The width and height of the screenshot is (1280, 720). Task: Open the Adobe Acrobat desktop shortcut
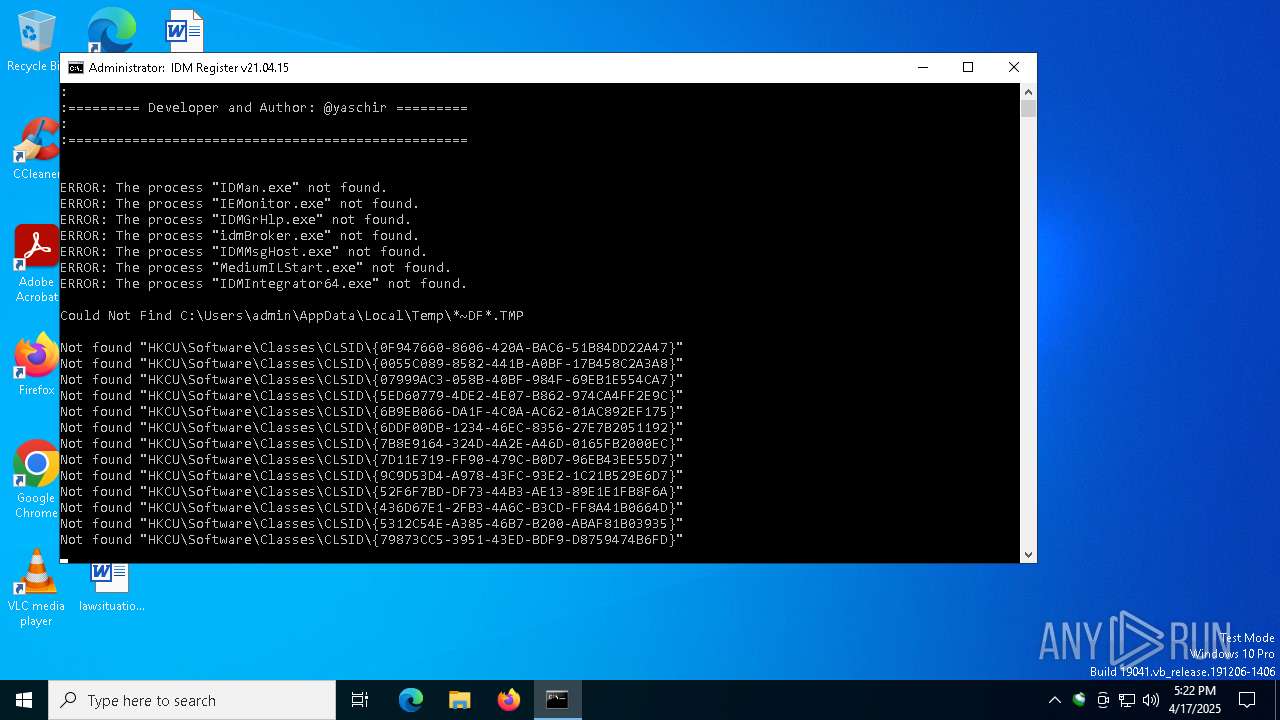click(x=36, y=264)
